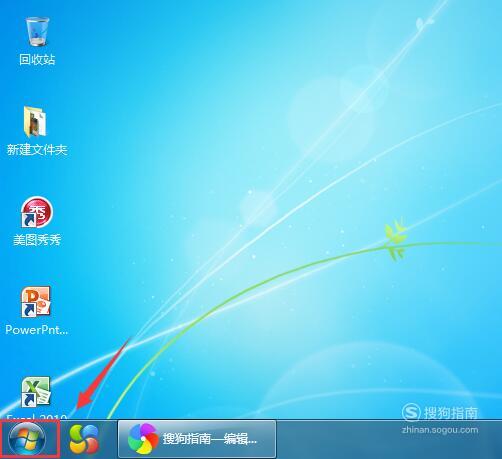Viewport: 502px width, 459px height.
Task: Select the 新建文件夹 folder icon
Action: (x=35, y=121)
